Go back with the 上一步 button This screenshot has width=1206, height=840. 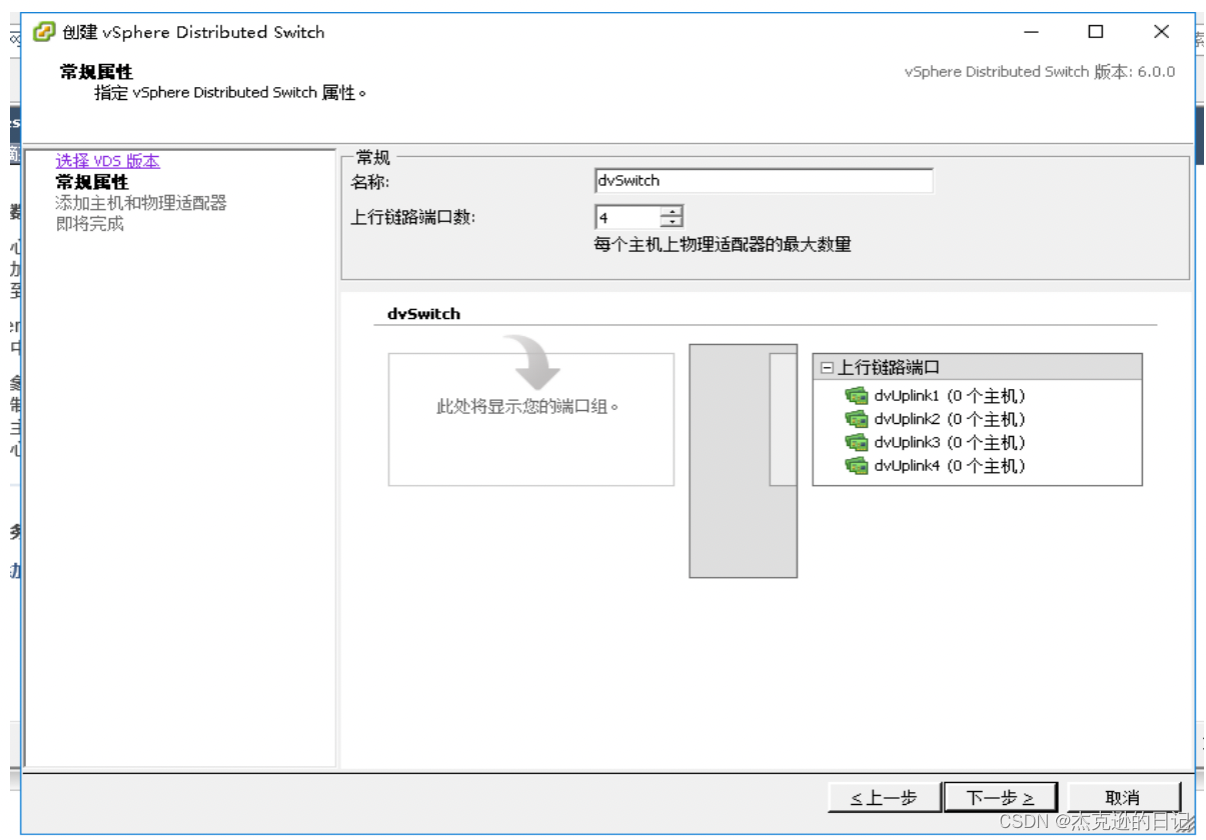884,797
